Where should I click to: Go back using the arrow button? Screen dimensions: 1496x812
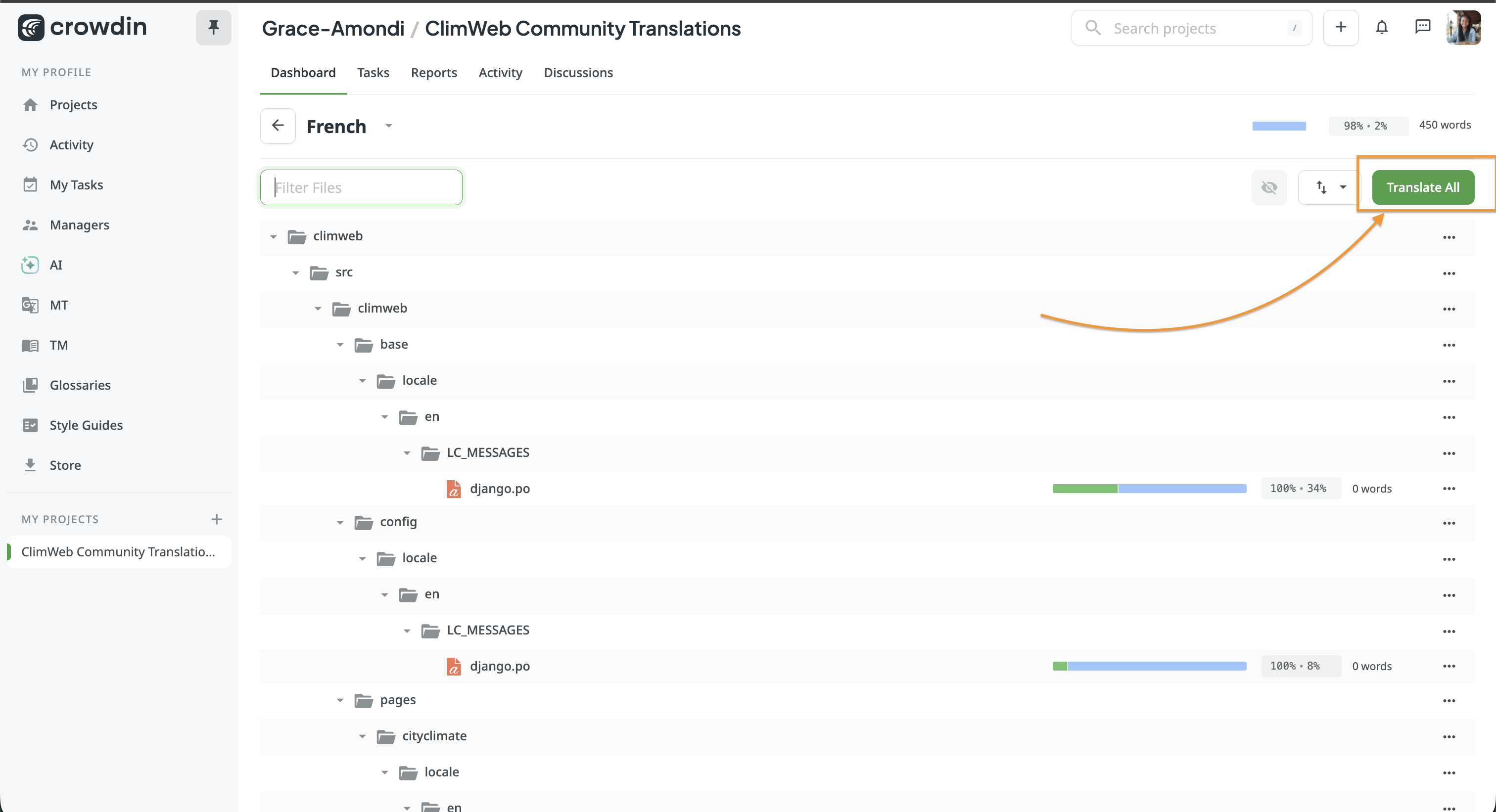click(278, 126)
